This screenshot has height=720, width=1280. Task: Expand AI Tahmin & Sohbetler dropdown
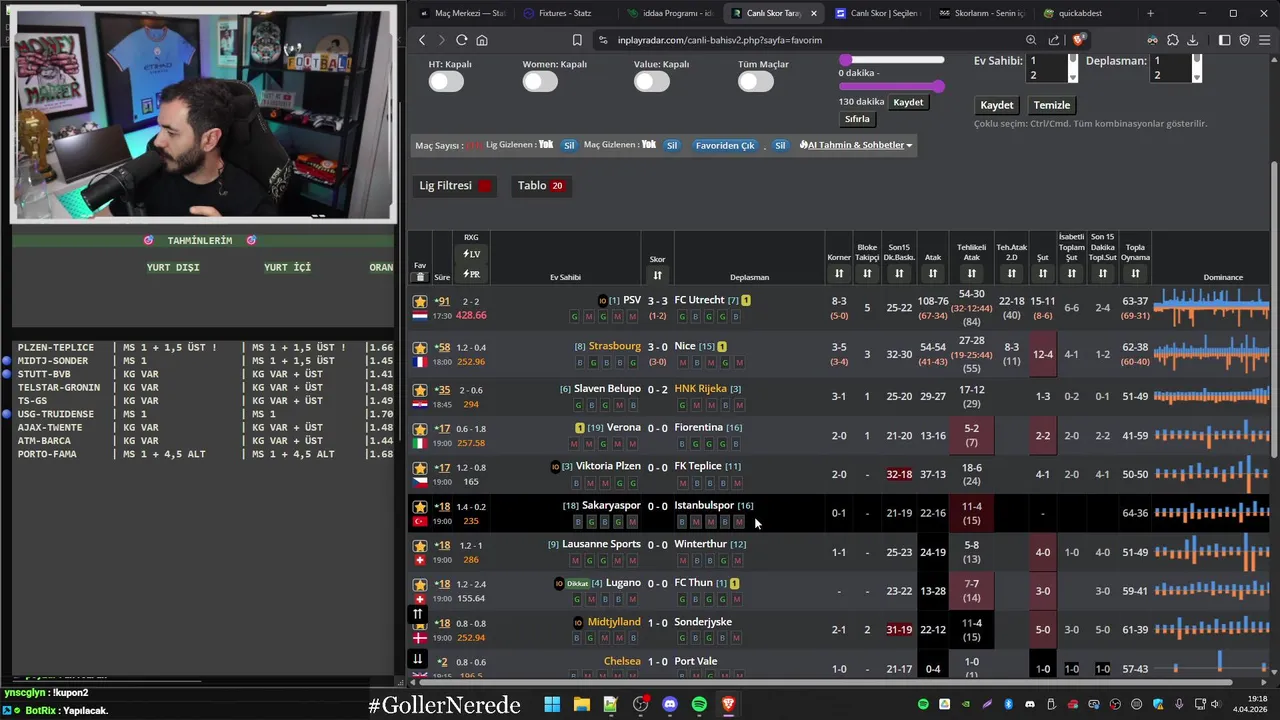tap(856, 145)
